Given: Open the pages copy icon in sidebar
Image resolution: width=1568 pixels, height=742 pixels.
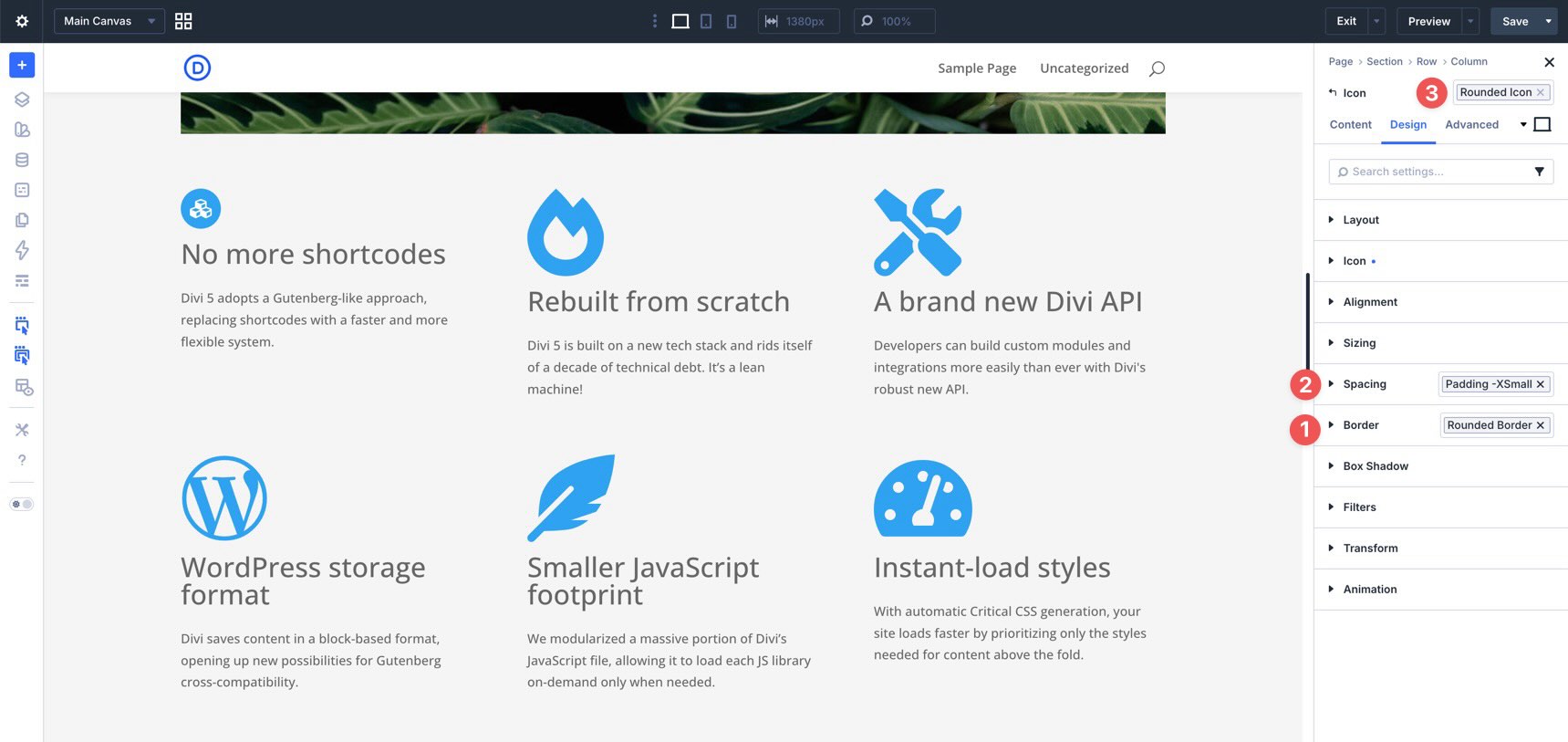Looking at the screenshot, I should (22, 220).
